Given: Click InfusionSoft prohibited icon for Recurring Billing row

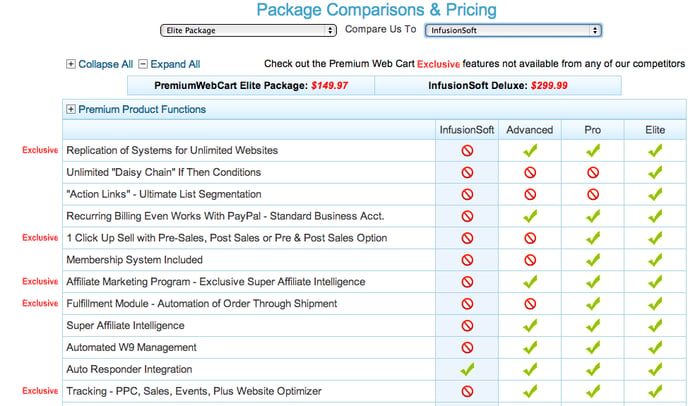Looking at the screenshot, I should coord(467,216).
